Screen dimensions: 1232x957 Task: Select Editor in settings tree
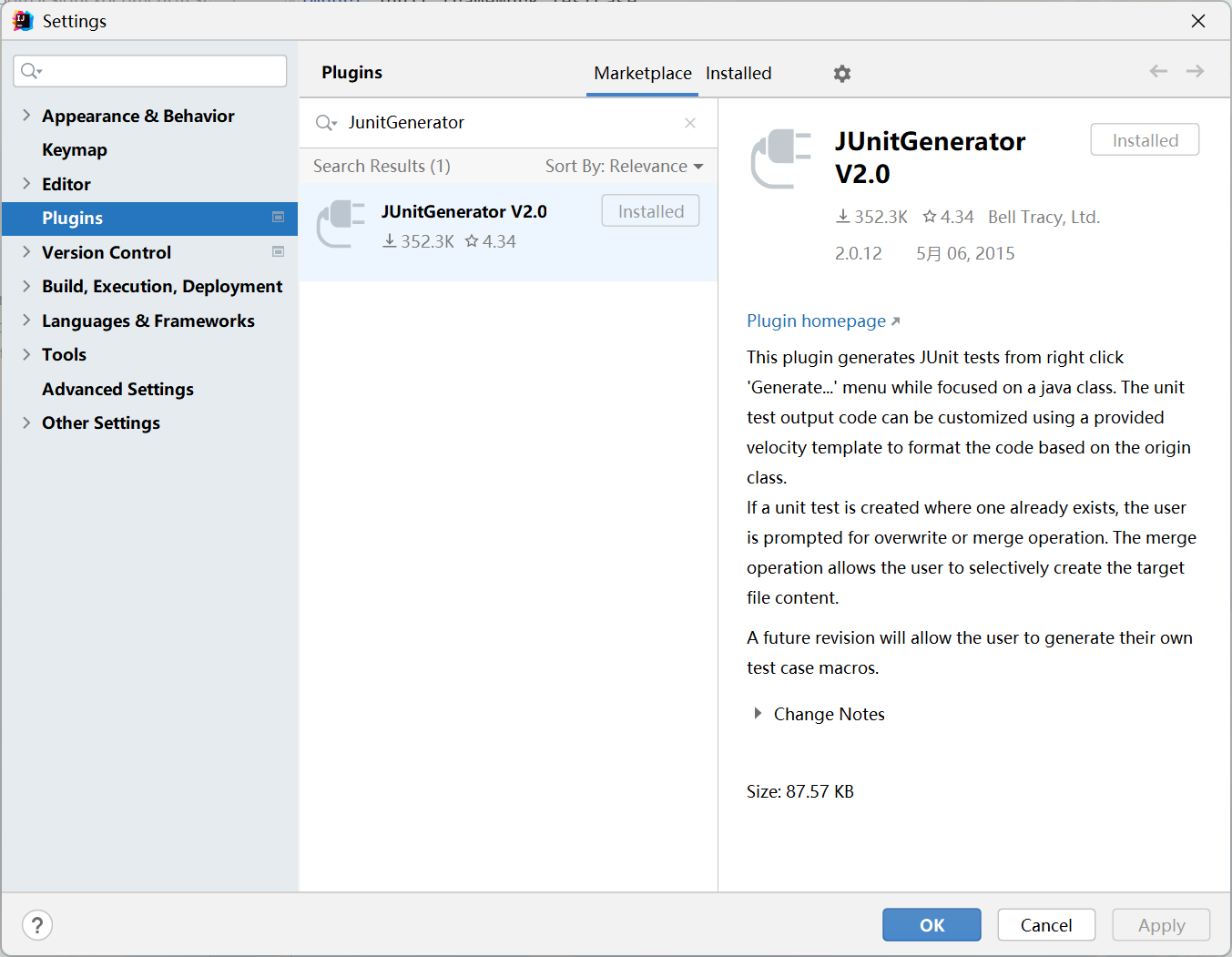66,184
